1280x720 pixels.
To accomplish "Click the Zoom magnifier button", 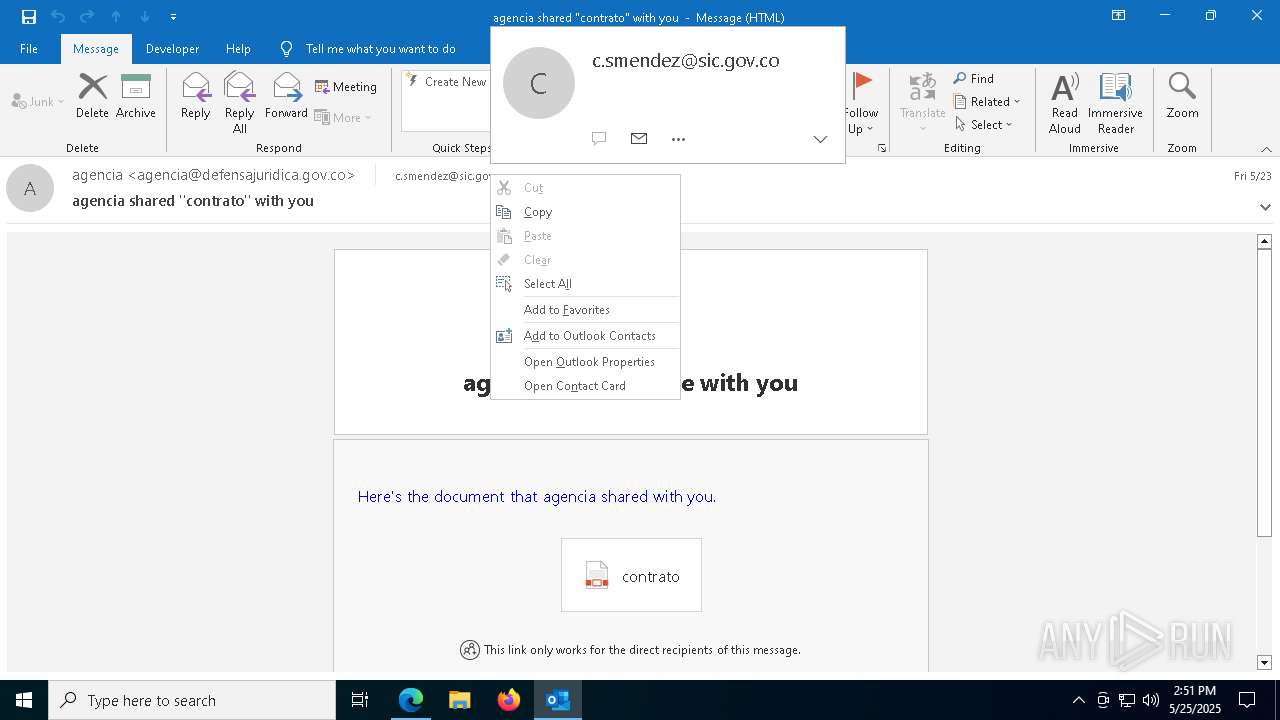I will click(1182, 96).
